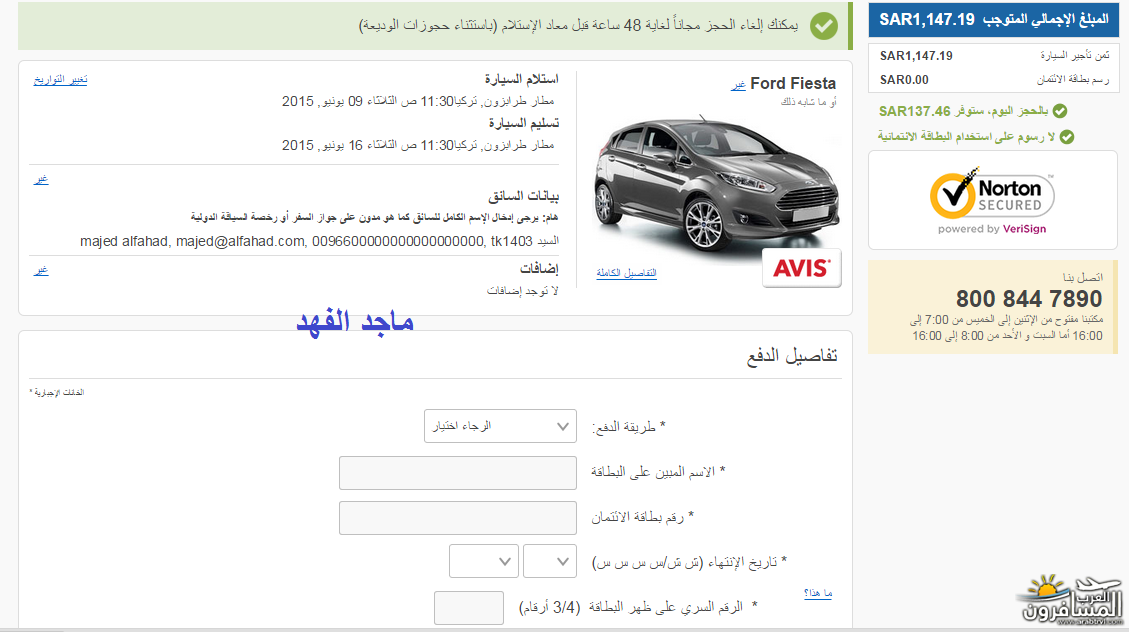Focus the credit card number field
This screenshot has height=632, width=1130.
(x=458, y=518)
